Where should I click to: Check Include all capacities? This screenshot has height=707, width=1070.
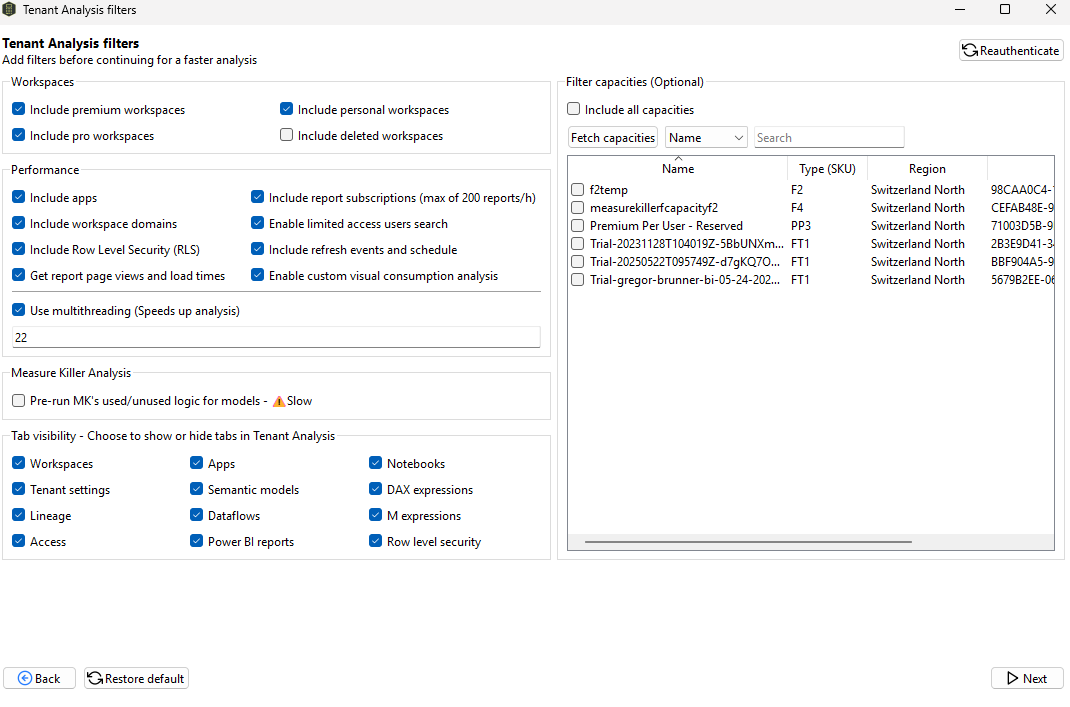[574, 109]
